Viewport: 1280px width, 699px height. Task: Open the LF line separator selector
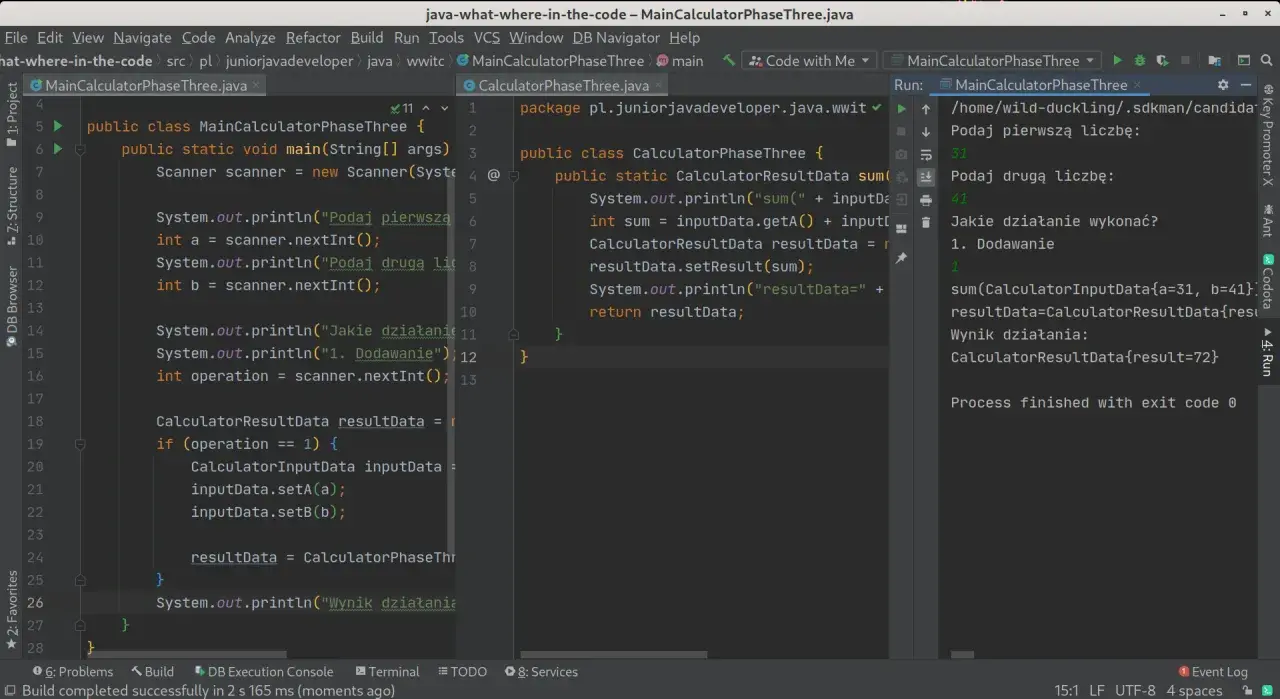click(1096, 690)
